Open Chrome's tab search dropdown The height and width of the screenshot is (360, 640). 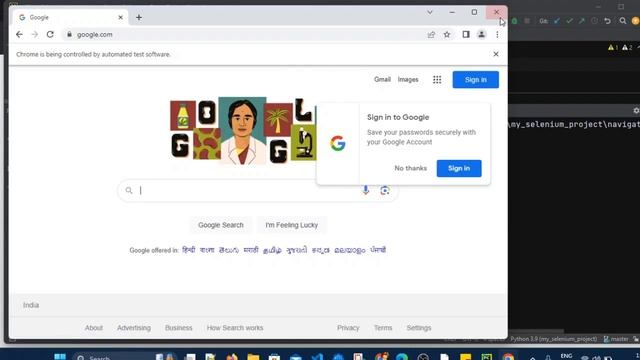tap(430, 12)
